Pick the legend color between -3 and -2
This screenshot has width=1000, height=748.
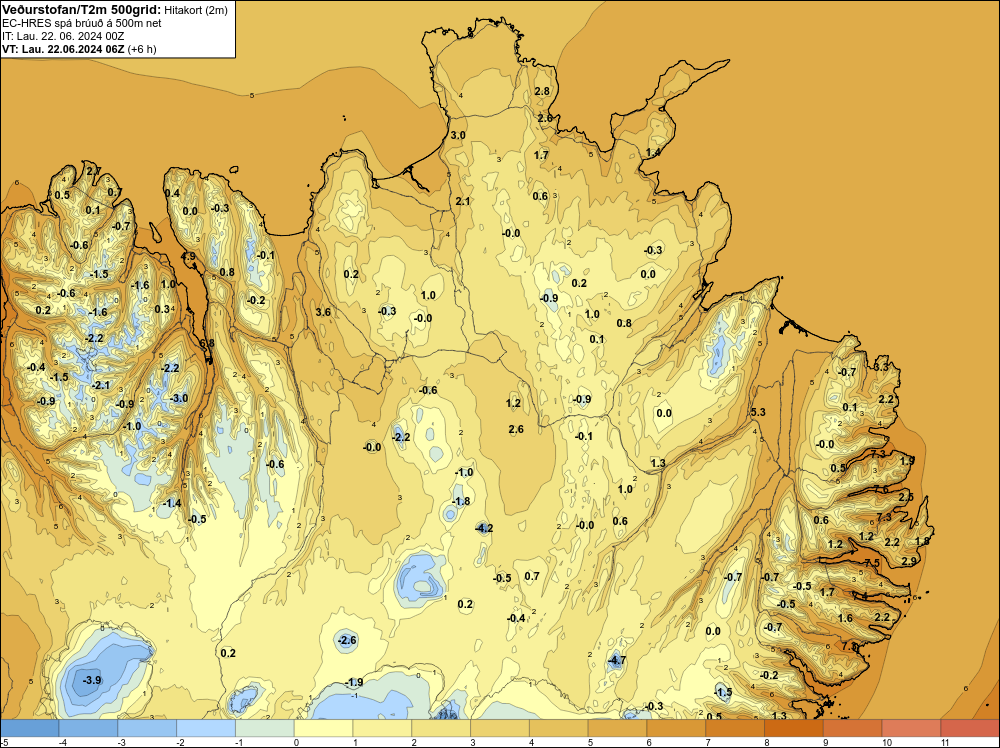point(147,728)
